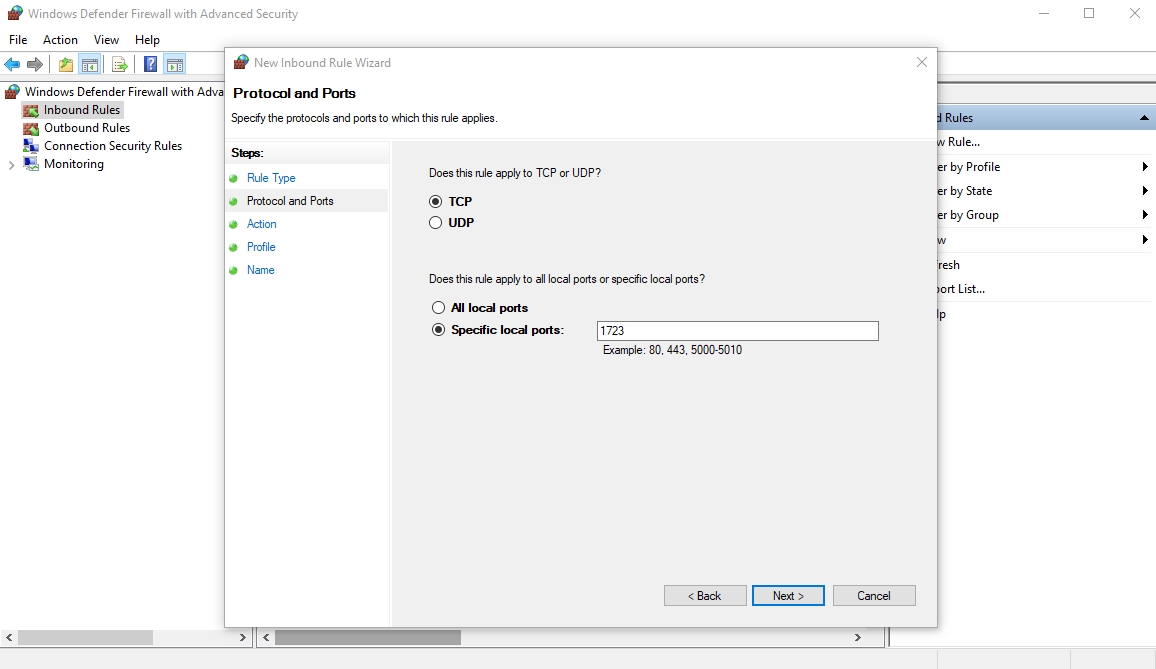This screenshot has height=669, width=1156.
Task: Go to the Name wizard step
Action: coord(260,270)
